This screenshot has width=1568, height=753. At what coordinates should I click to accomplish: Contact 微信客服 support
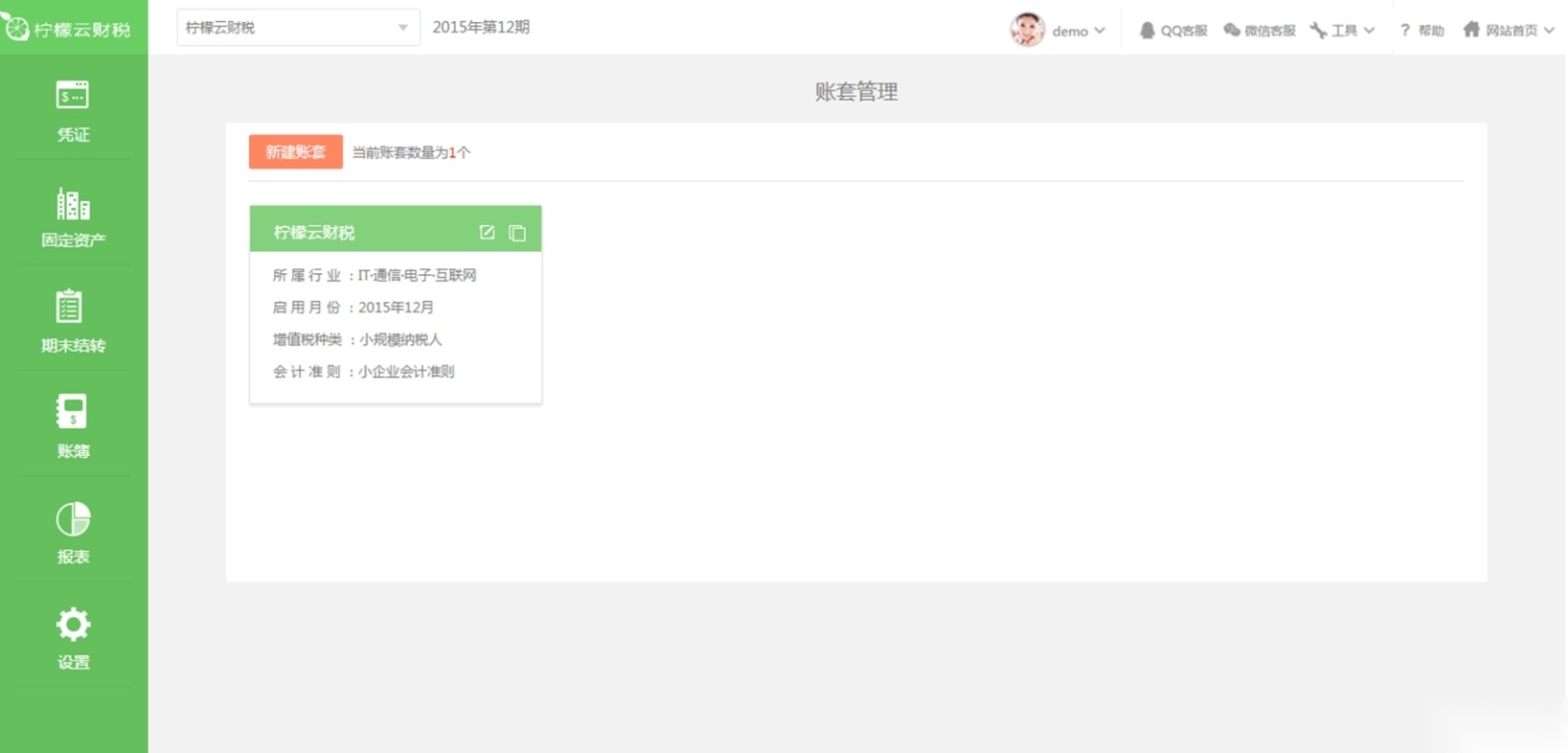(1260, 31)
